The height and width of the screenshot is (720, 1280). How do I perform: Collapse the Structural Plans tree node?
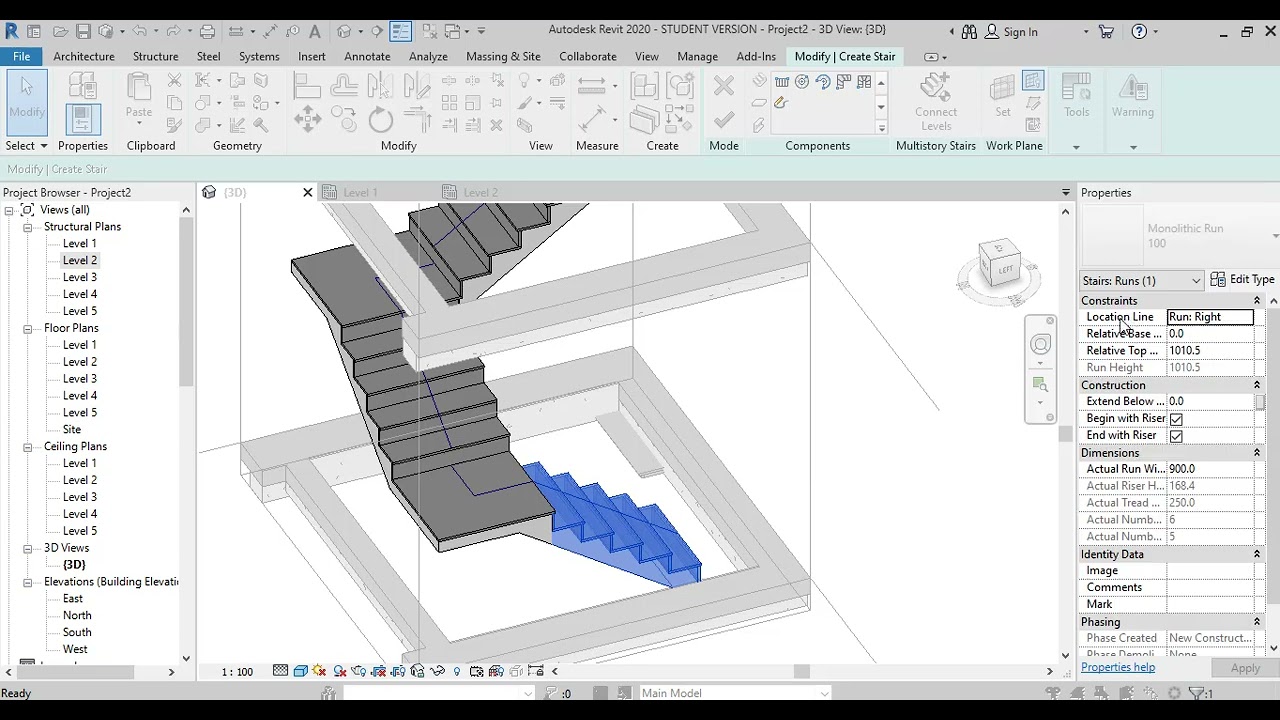28,227
